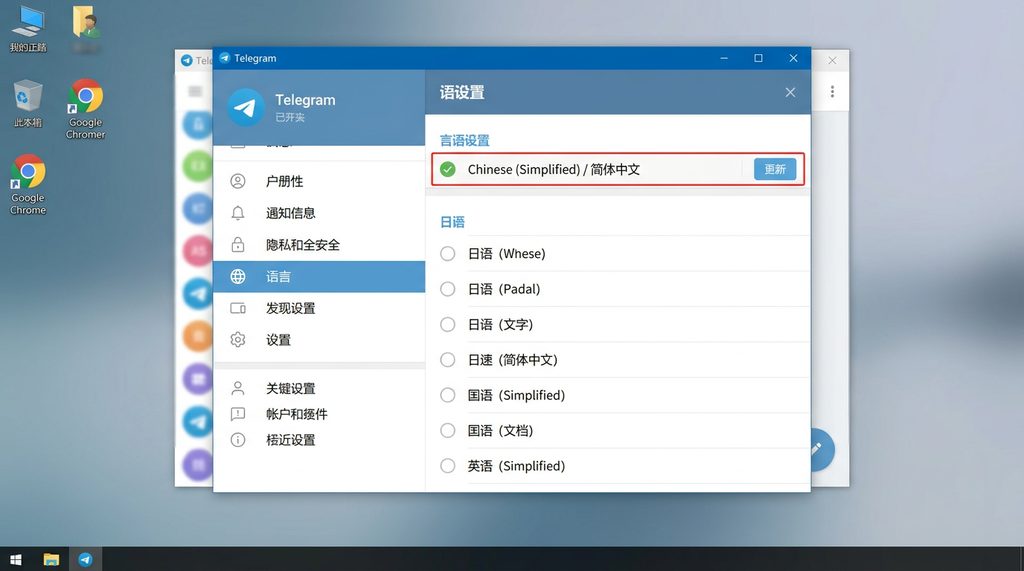This screenshot has height=571, width=1024.
Task: Open hamburger menu in background Telegram window
Action: click(195, 91)
